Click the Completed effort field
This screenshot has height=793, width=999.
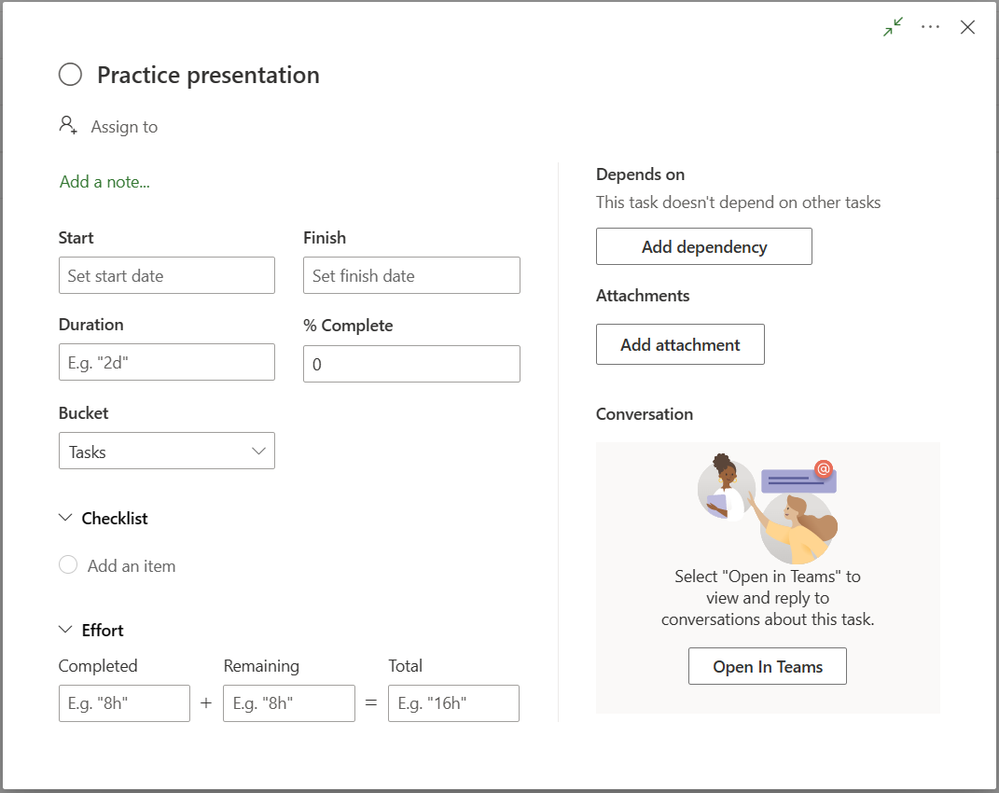point(124,703)
